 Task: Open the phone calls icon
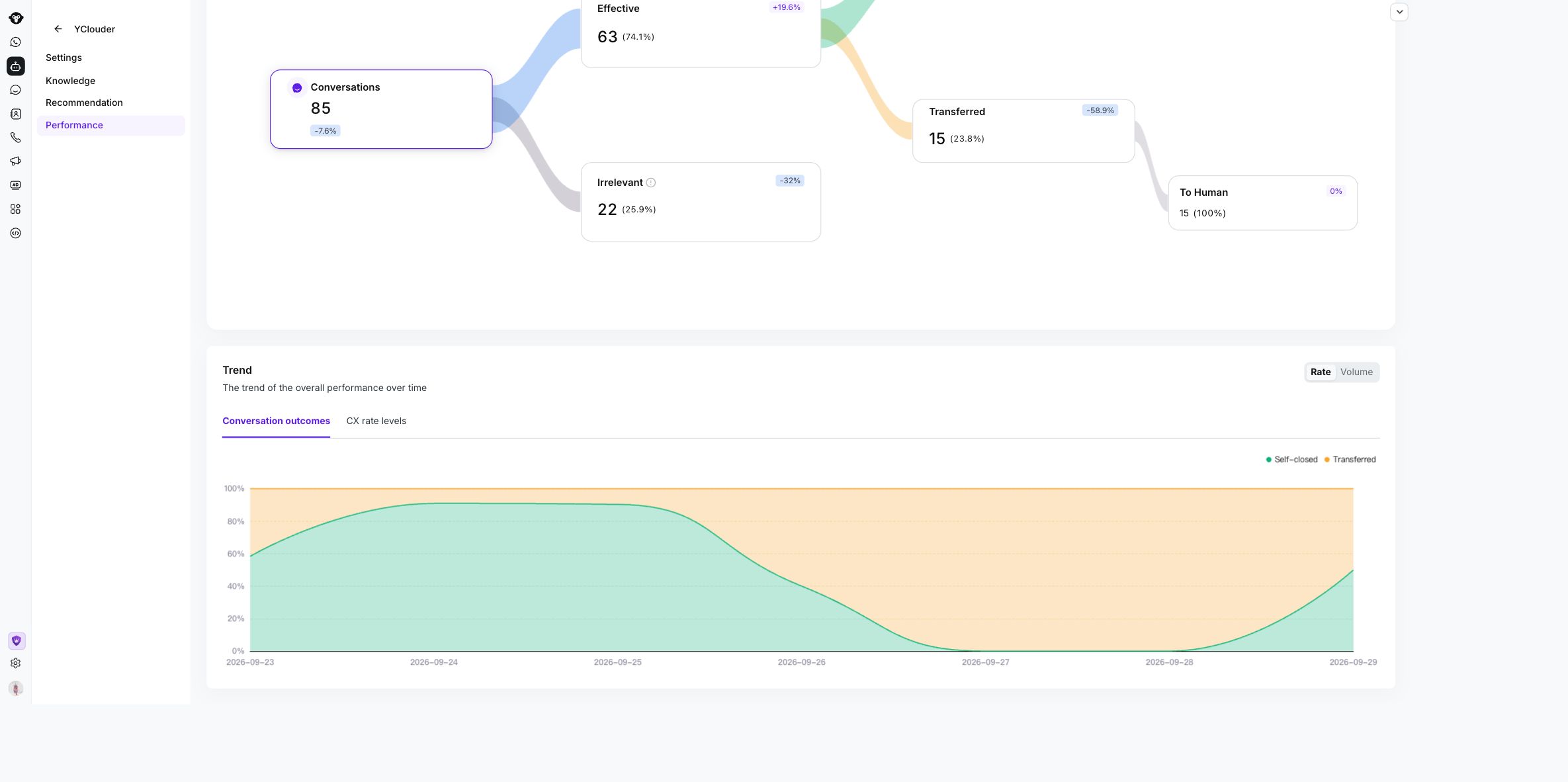coord(16,138)
